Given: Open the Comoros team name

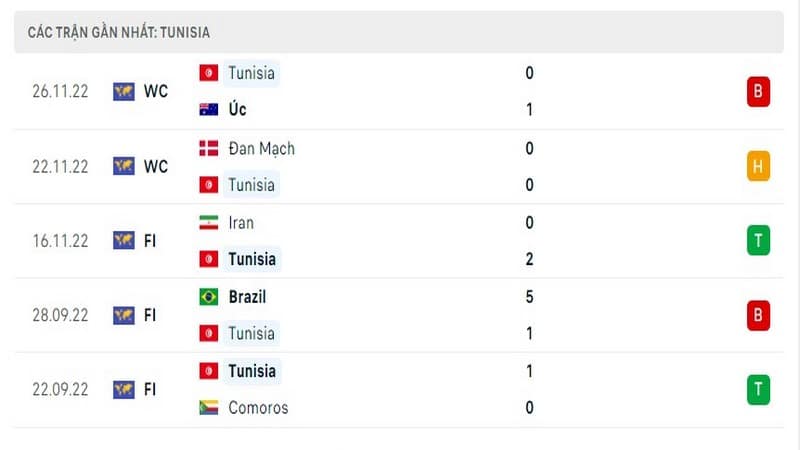Looking at the screenshot, I should [x=258, y=408].
